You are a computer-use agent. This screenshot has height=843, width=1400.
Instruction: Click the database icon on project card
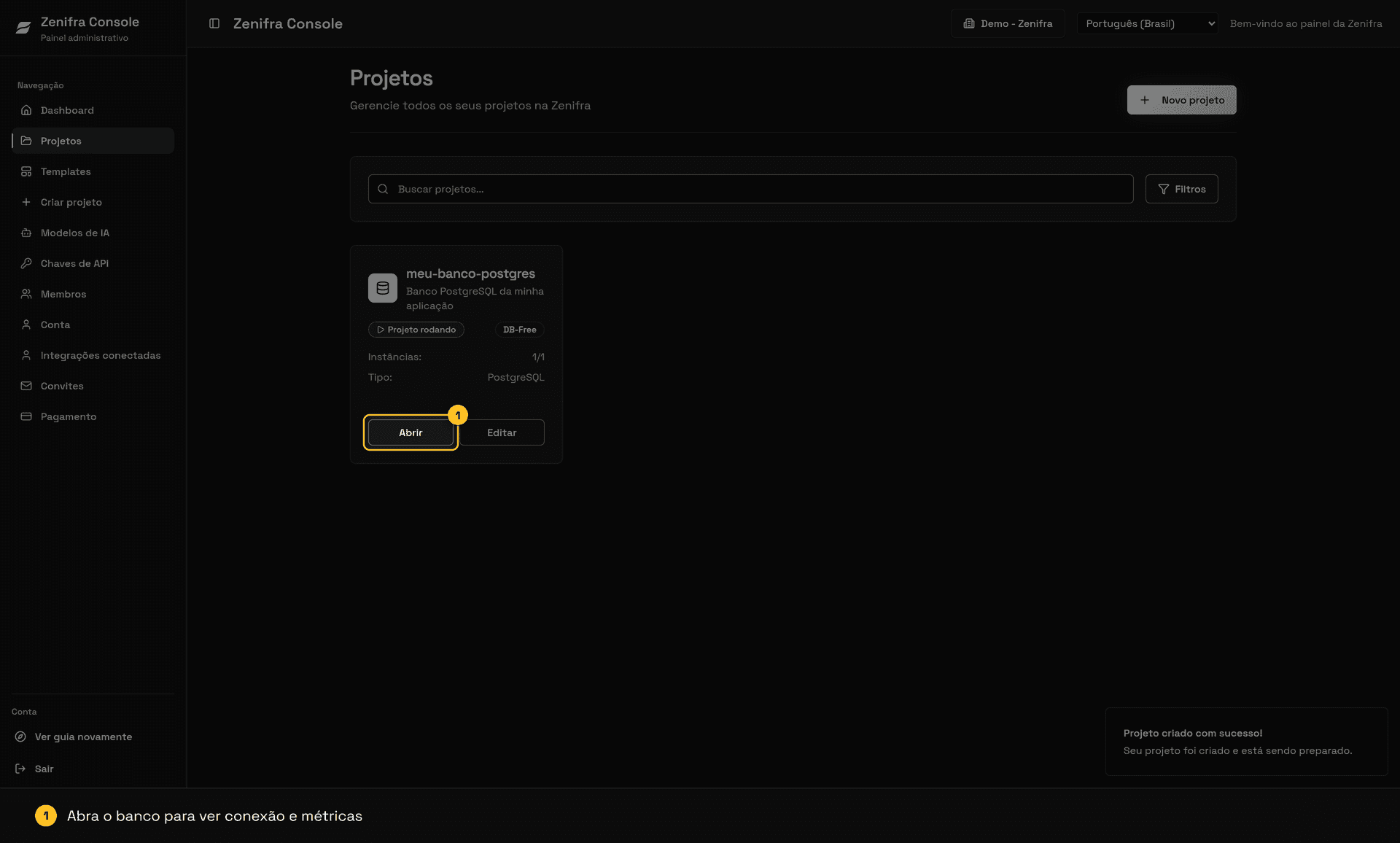click(x=383, y=288)
